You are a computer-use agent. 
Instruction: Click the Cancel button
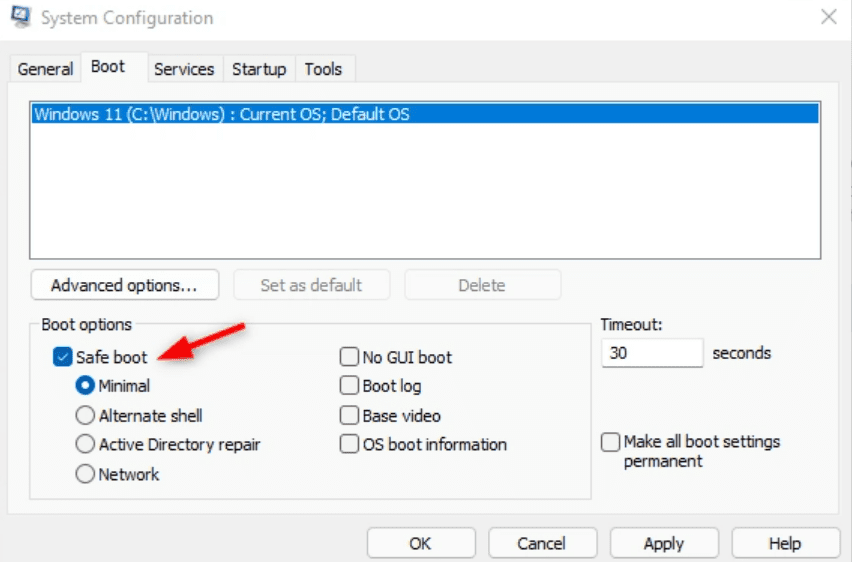pos(542,543)
